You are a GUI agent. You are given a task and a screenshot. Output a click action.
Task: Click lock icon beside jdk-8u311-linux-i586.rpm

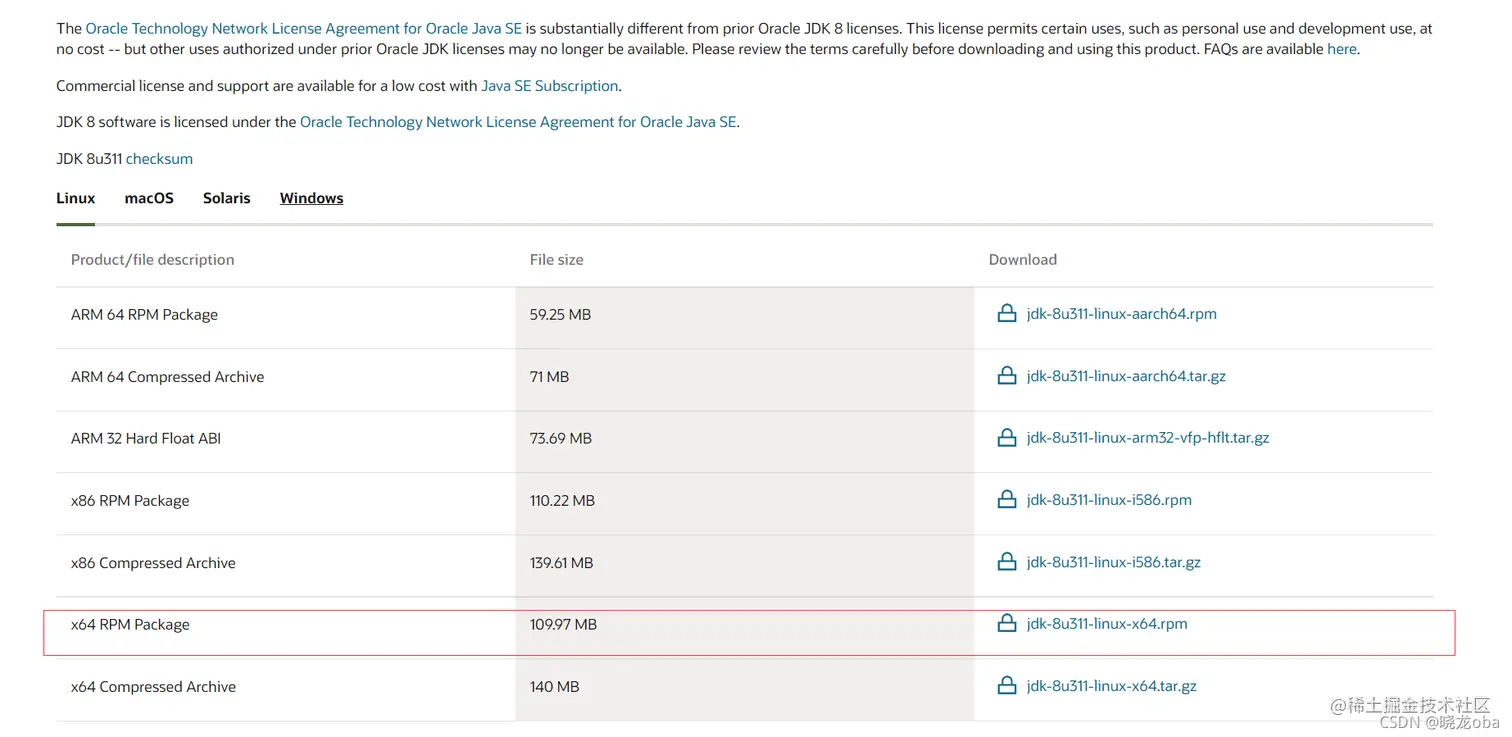pyautogui.click(x=1007, y=500)
